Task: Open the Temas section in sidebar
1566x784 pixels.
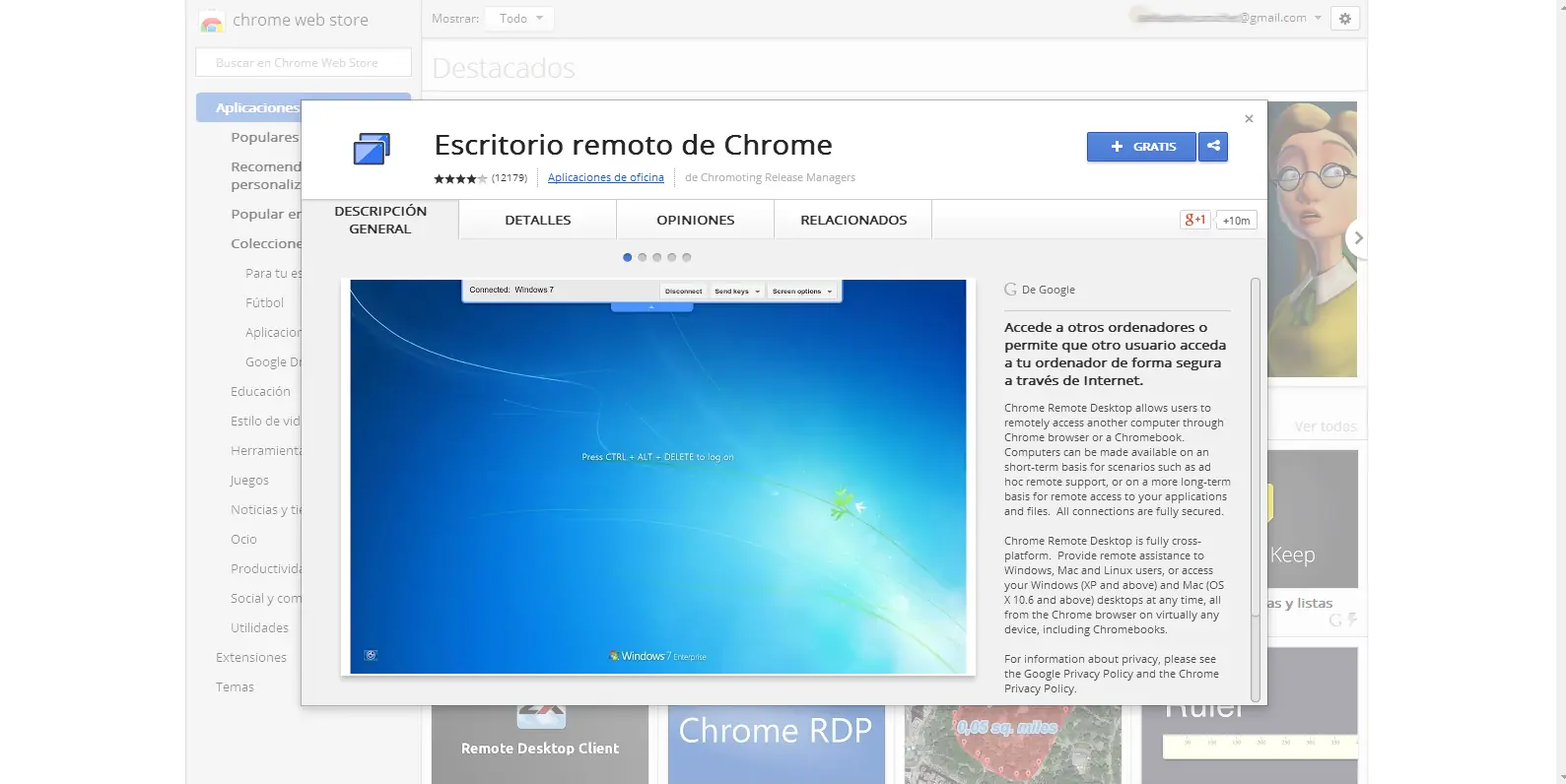Action: click(235, 686)
